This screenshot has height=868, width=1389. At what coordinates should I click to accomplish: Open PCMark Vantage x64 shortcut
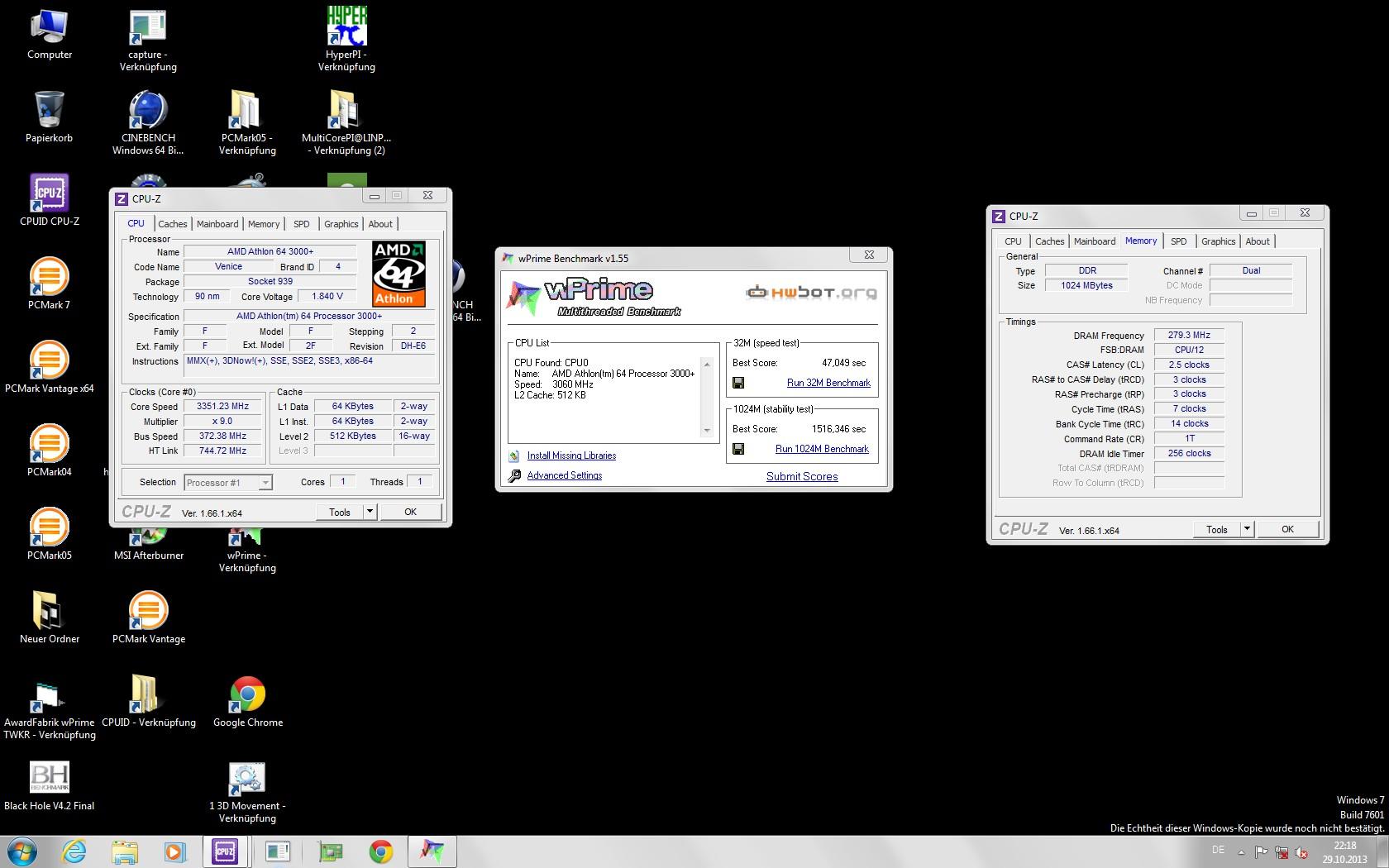(x=50, y=367)
